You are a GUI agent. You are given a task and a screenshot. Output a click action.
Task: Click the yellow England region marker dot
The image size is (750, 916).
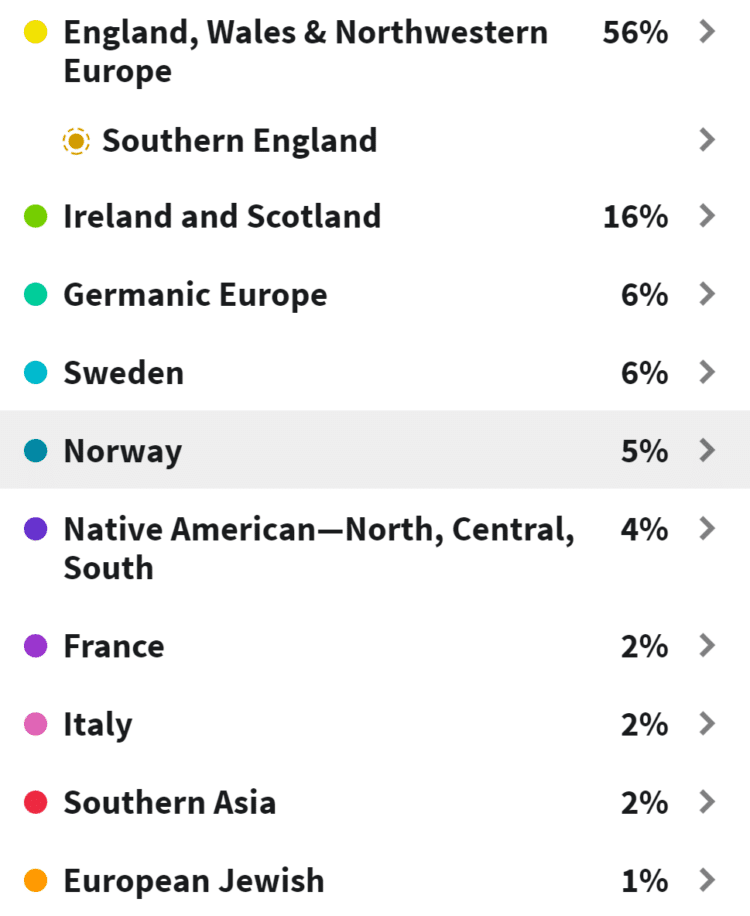tap(37, 32)
